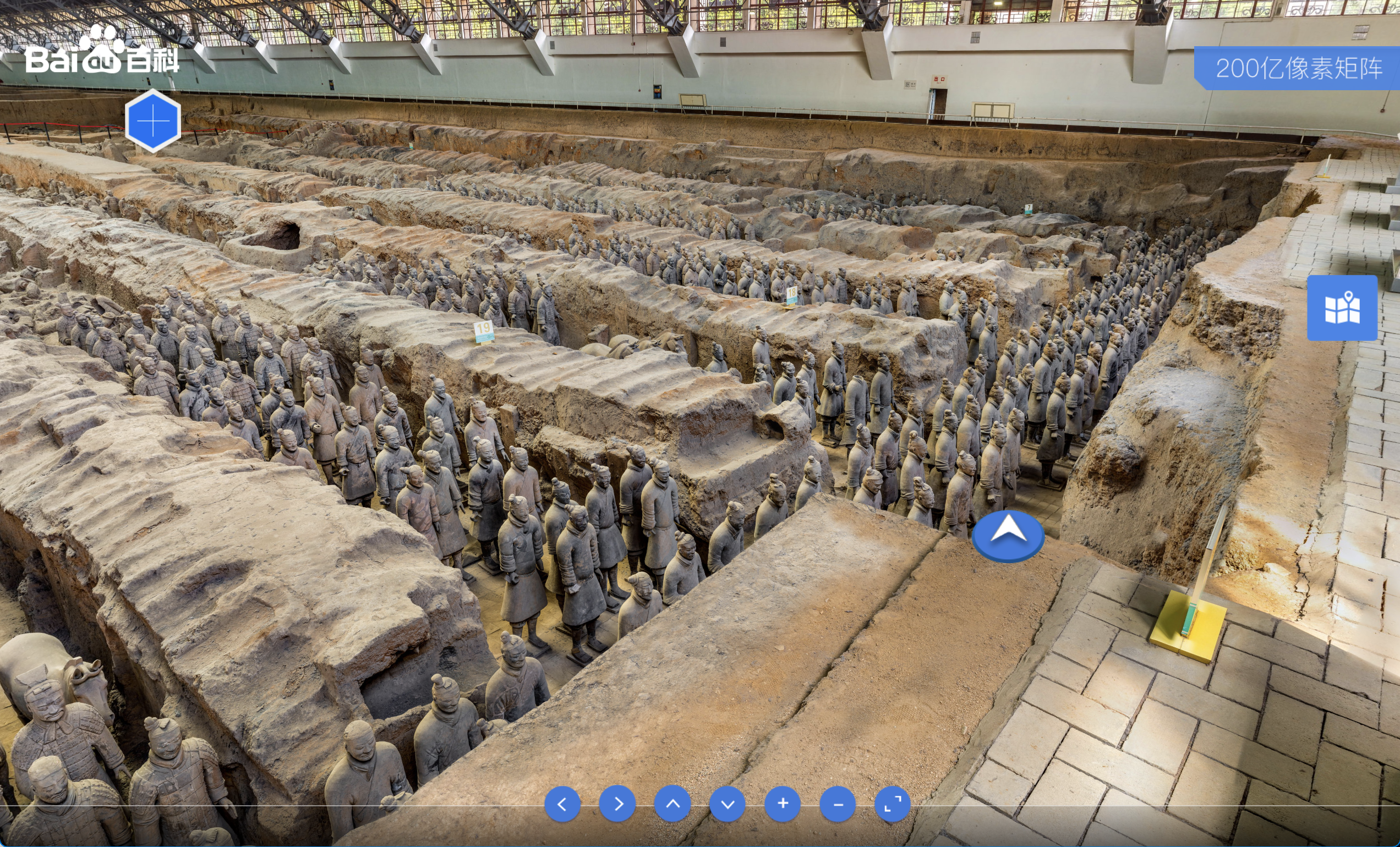
Task: Click the white marker sign numbered 19
Action: (x=484, y=332)
